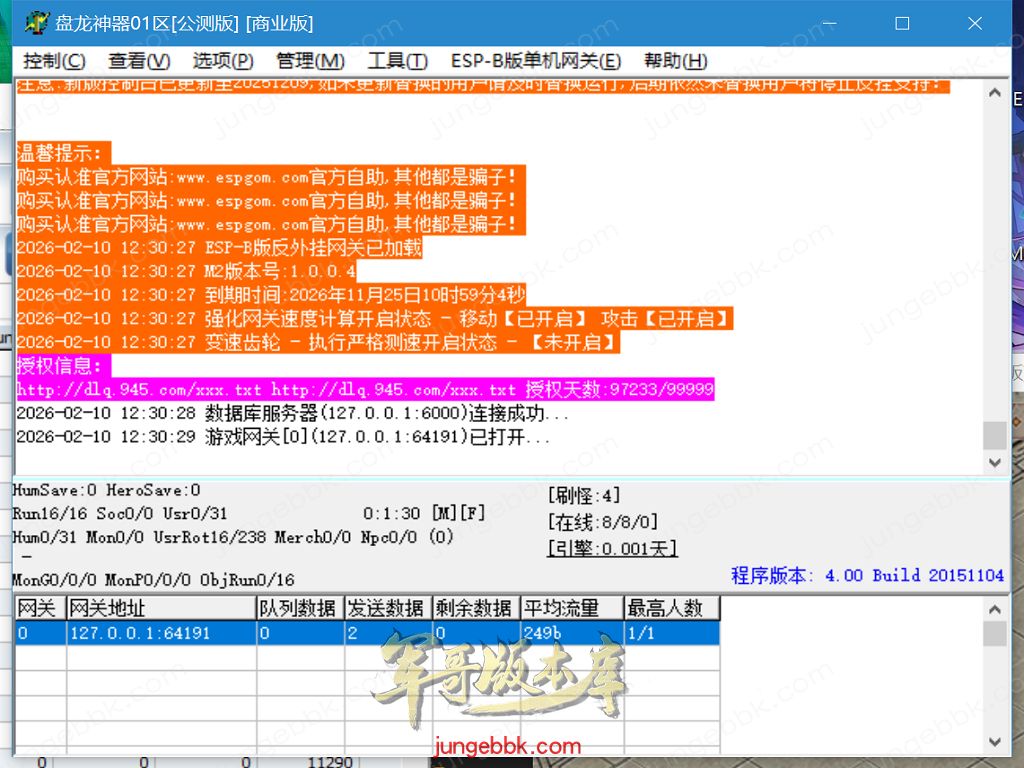Open the 查看(V) menu
1024x768 pixels.
(x=139, y=61)
